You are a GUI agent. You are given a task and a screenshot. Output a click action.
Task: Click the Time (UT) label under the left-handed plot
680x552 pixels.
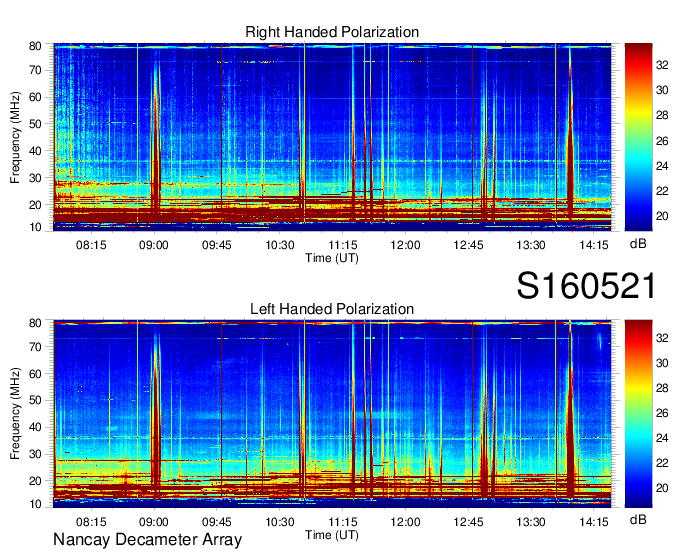click(x=332, y=535)
